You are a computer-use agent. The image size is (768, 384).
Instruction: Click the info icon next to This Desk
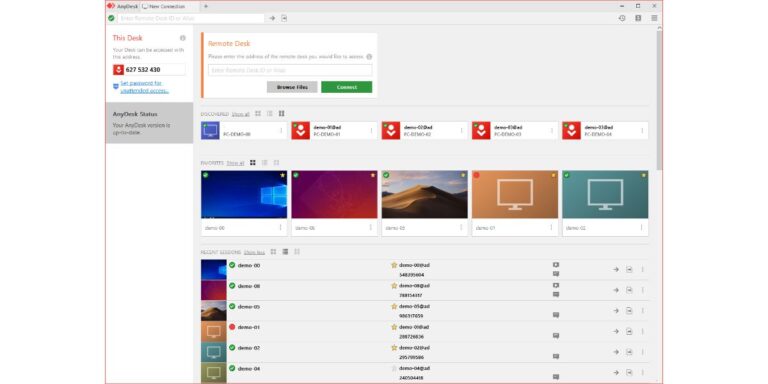[x=183, y=38]
